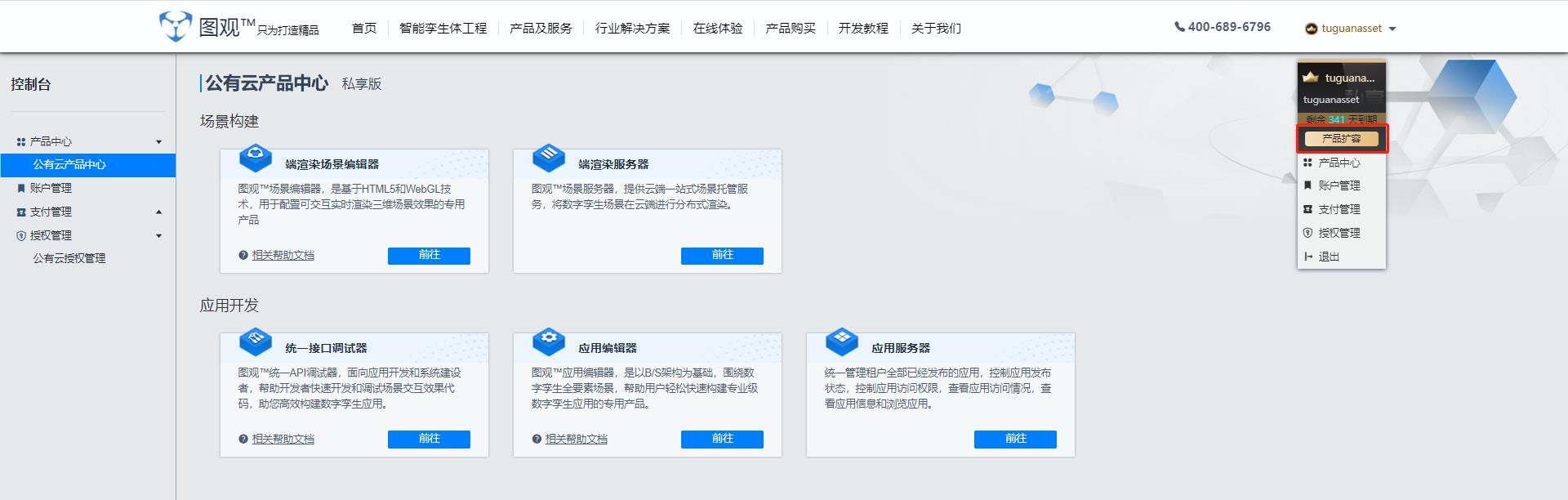This screenshot has width=1568, height=500.
Task: Choose 授权管理 in the user popup menu
Action: tap(1339, 233)
